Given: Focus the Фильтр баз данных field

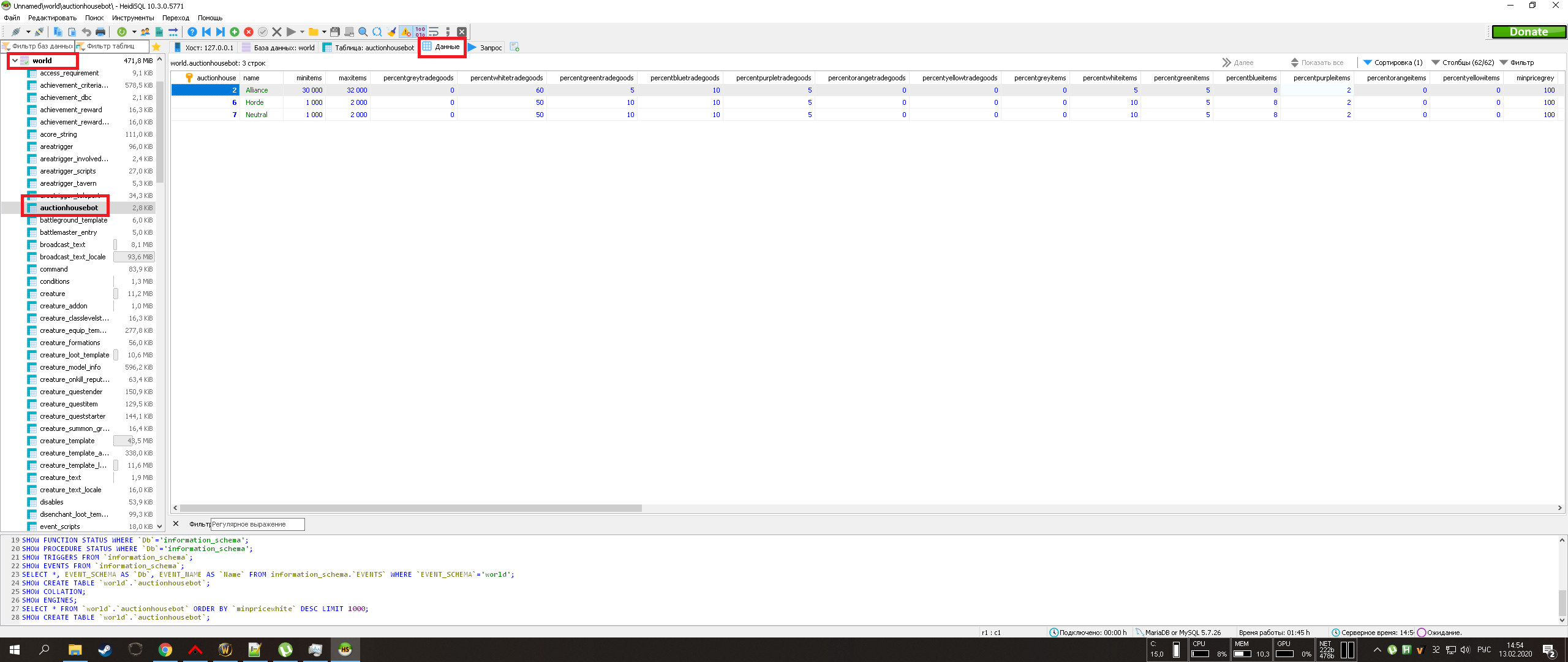Looking at the screenshot, I should [x=38, y=47].
